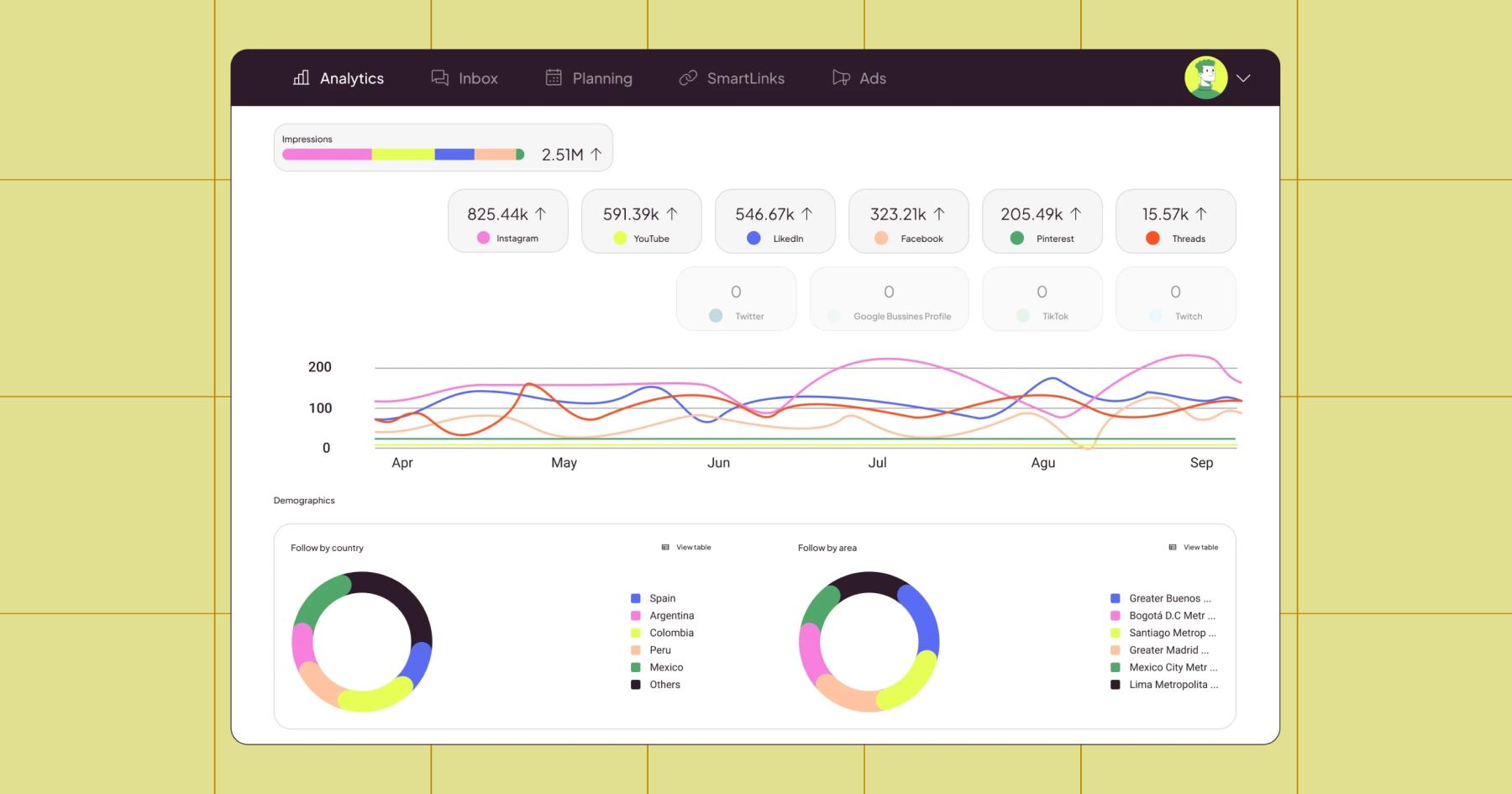1512x794 pixels.
Task: Select the Google Bussines Profile card
Action: [889, 299]
